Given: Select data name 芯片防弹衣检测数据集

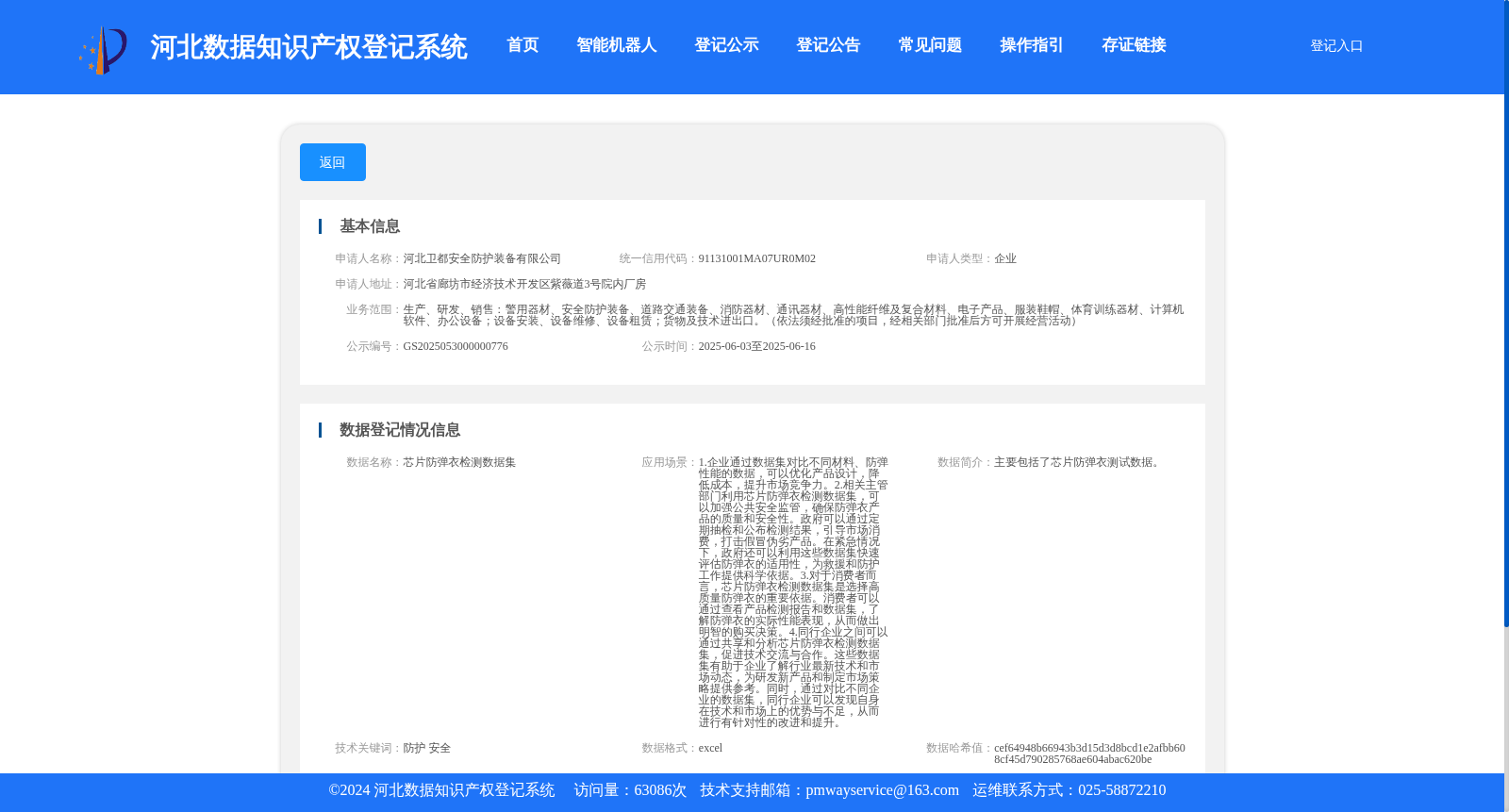Looking at the screenshot, I should click(x=459, y=462).
